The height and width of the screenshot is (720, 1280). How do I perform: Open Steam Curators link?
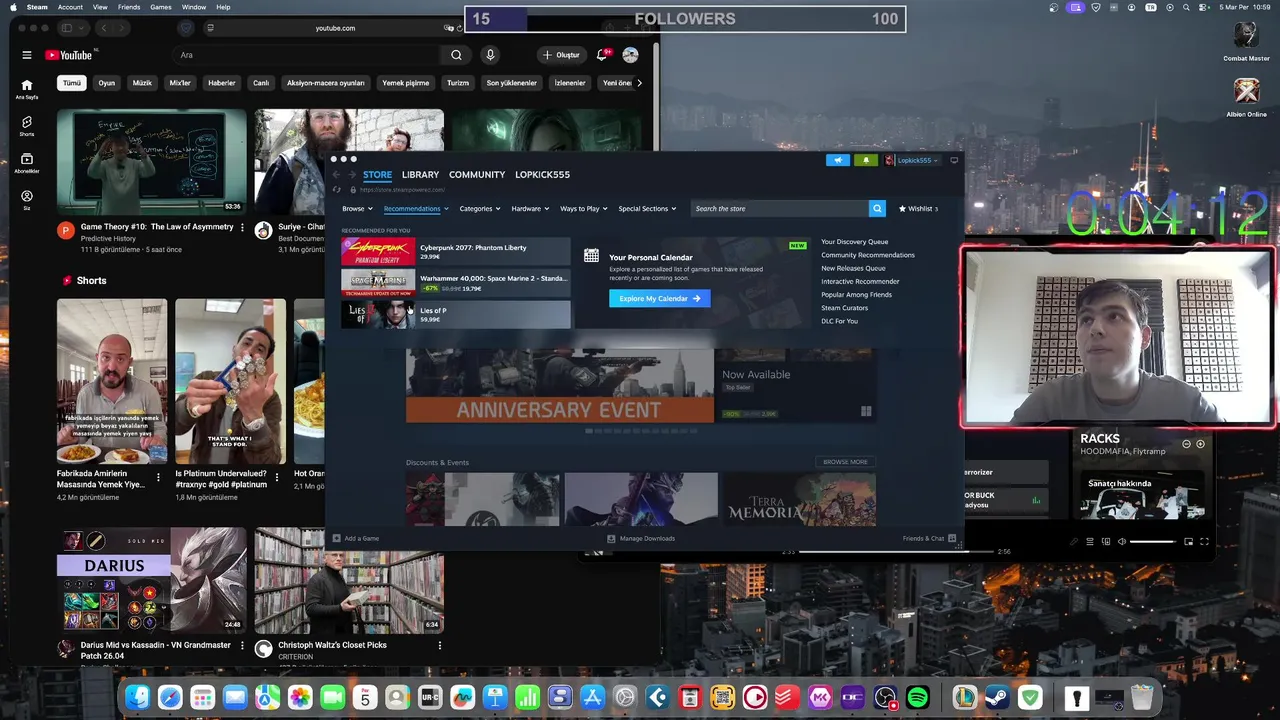[844, 308]
